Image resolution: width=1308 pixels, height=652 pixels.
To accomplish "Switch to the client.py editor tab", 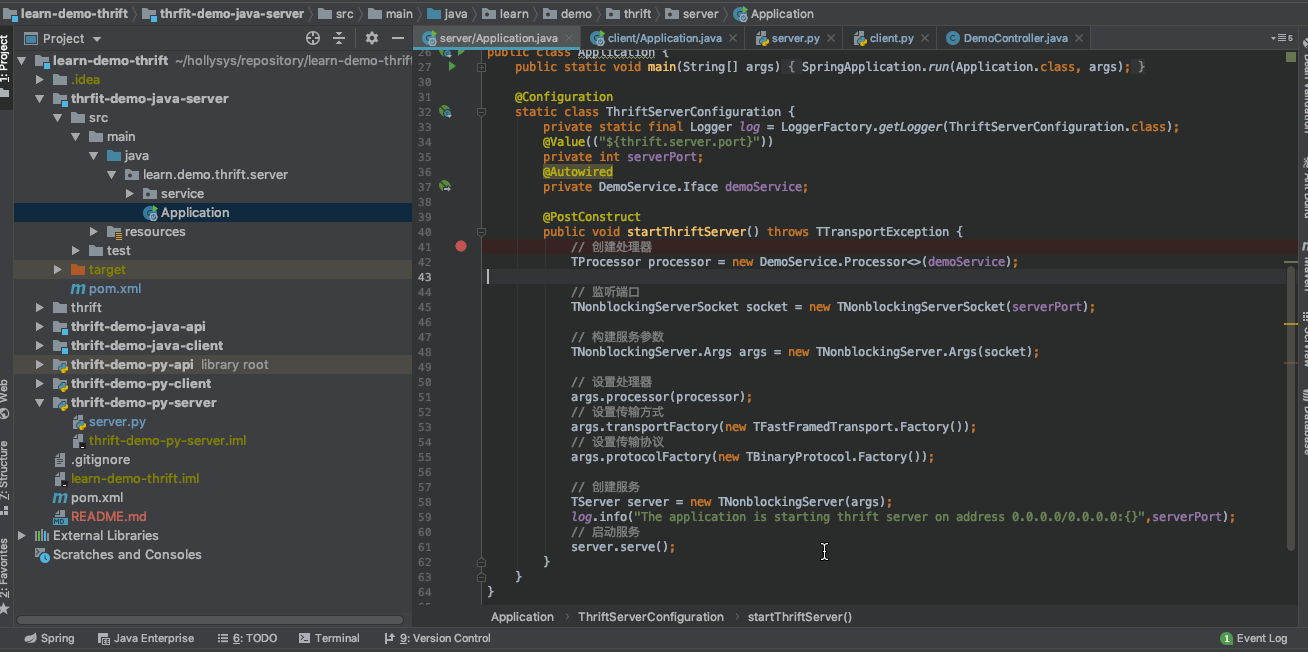I will 891,39.
